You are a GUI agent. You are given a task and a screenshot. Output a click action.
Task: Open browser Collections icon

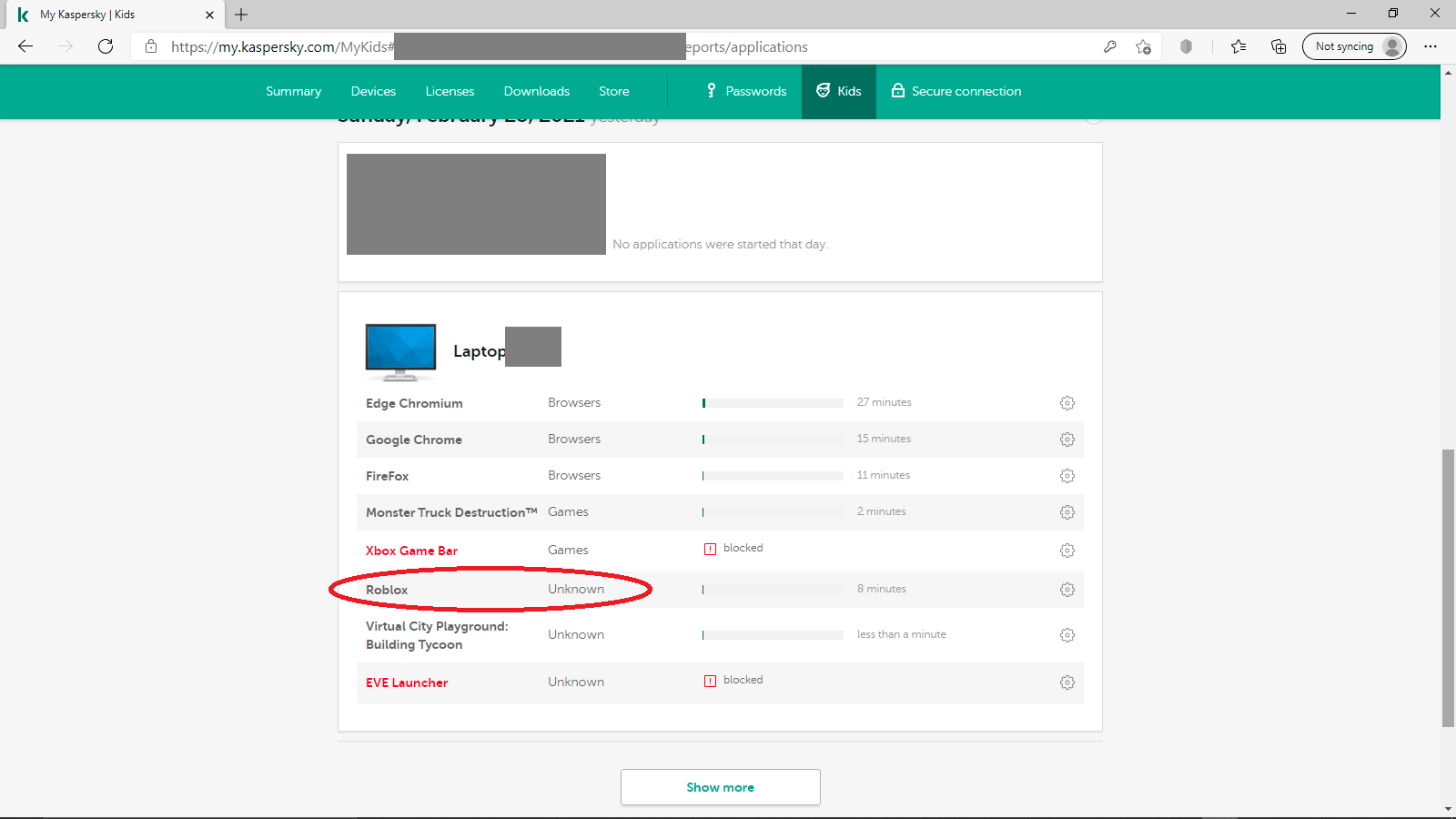(x=1279, y=46)
